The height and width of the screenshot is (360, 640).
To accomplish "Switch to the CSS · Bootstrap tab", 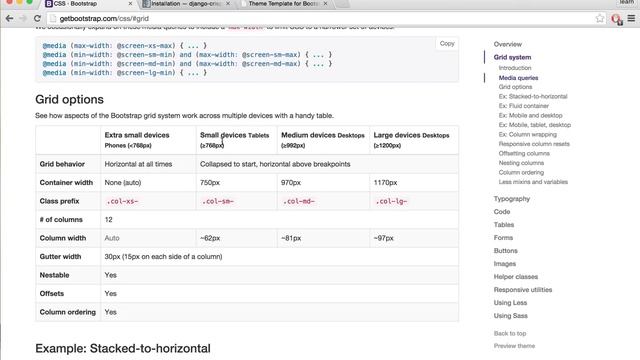I will pos(89,4).
